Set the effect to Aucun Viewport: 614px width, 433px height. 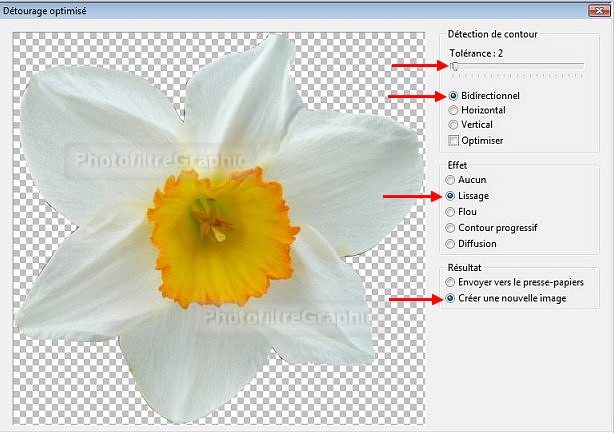click(x=452, y=180)
